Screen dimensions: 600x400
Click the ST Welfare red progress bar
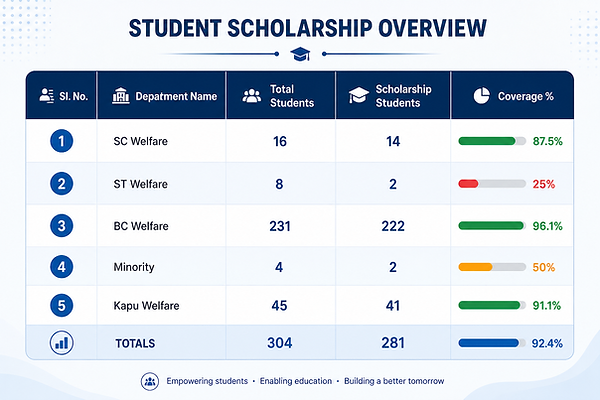(492, 184)
